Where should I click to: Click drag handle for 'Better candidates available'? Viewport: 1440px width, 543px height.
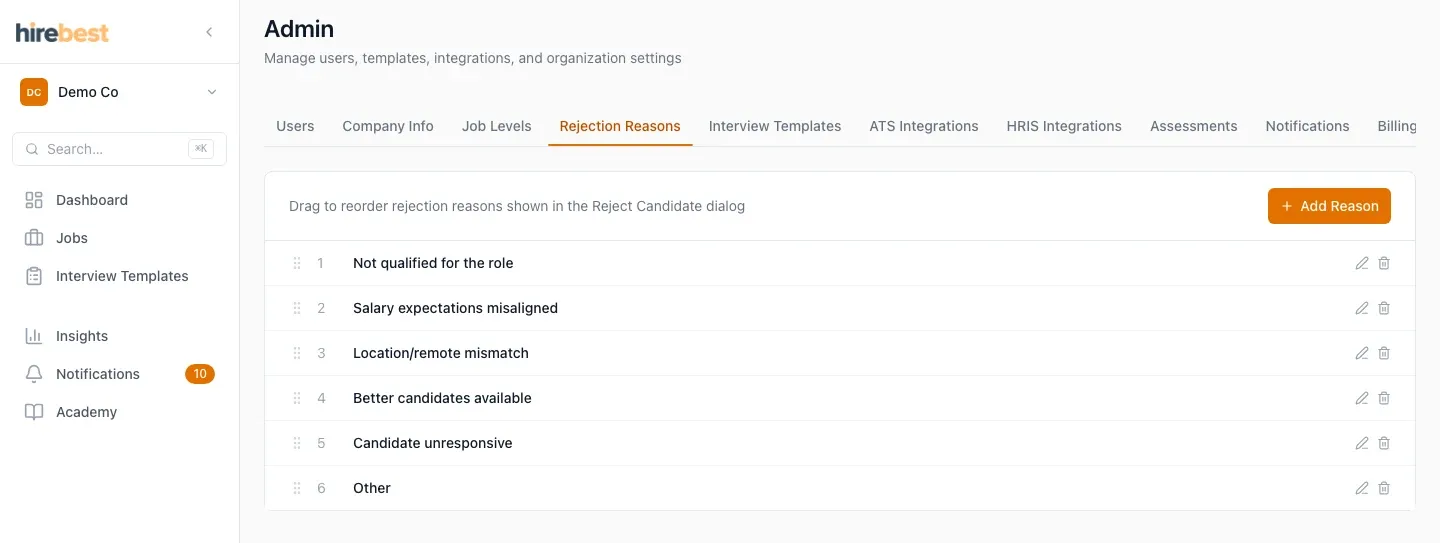click(297, 398)
